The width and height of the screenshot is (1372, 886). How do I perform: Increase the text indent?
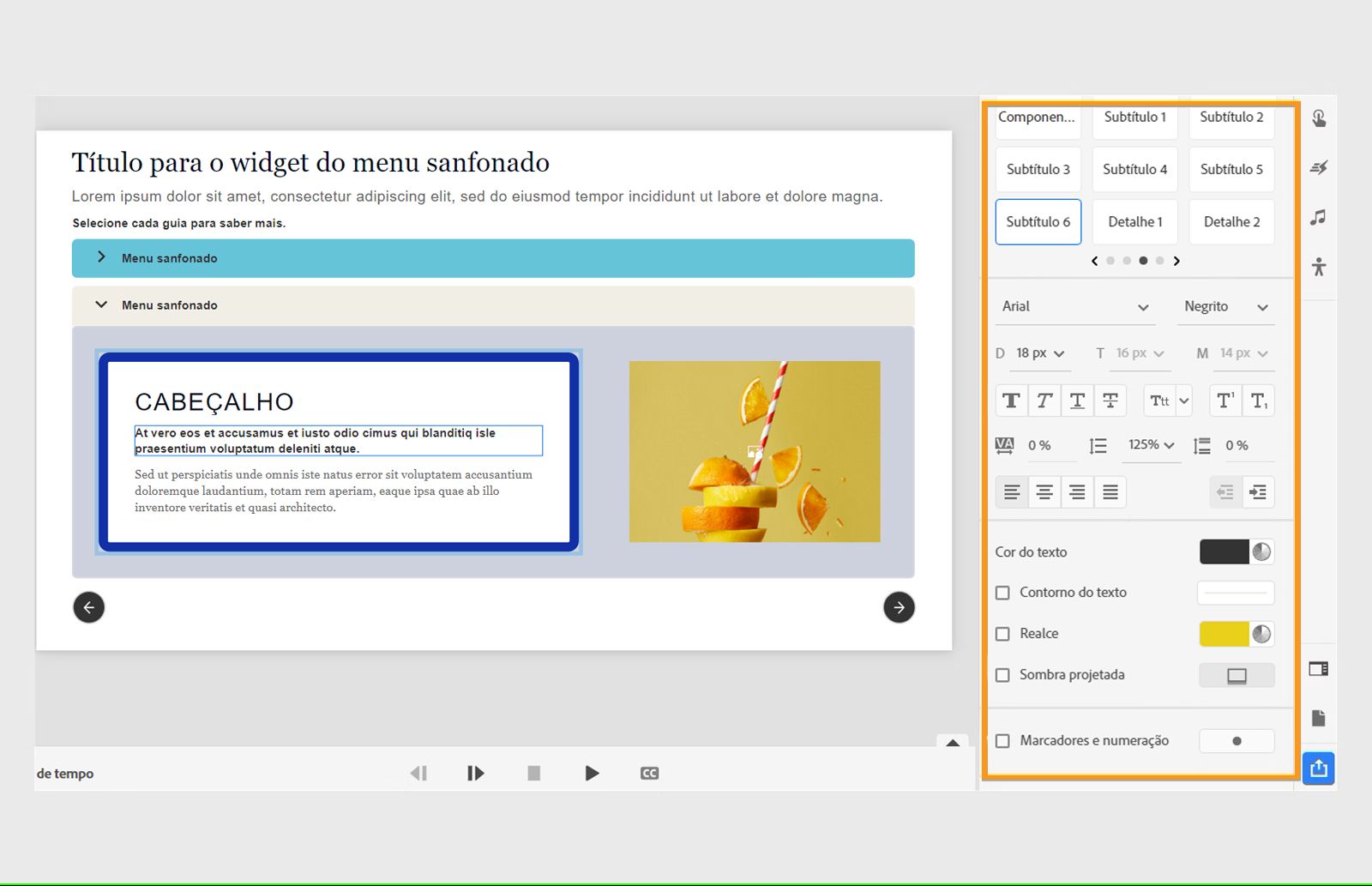point(1258,491)
